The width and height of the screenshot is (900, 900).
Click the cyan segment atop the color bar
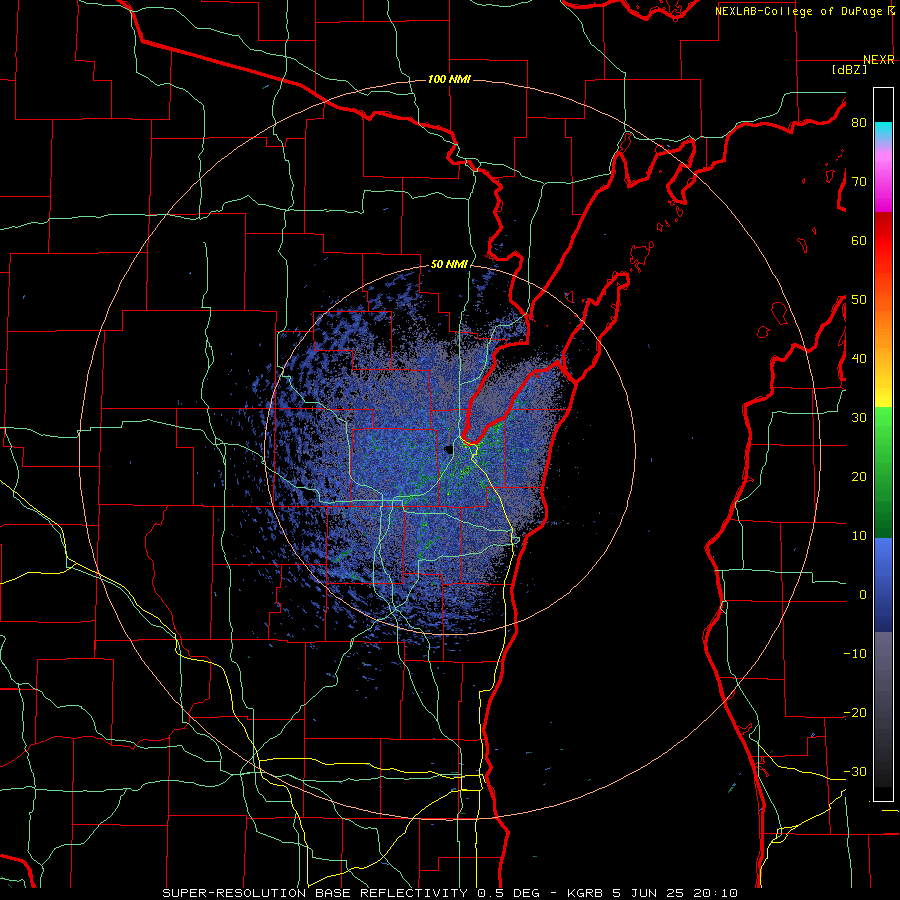pyautogui.click(x=883, y=131)
